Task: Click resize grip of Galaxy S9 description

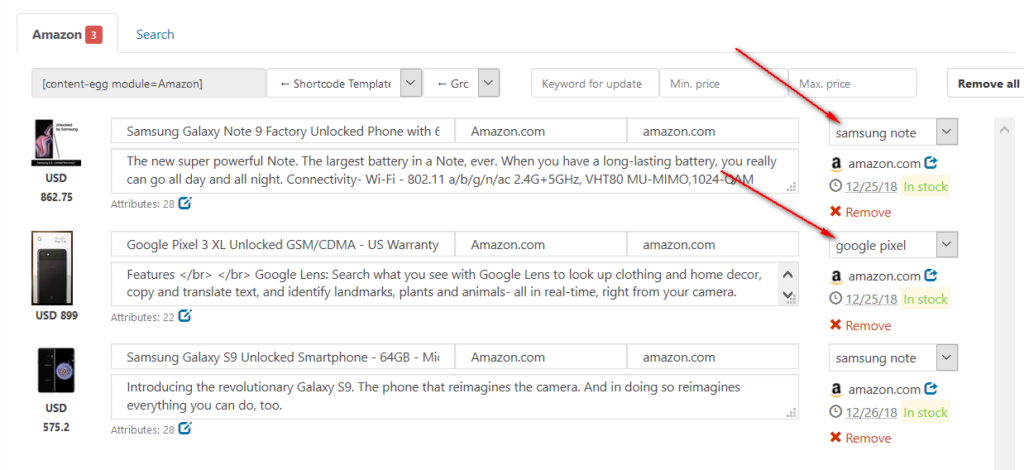Action: 792,413
